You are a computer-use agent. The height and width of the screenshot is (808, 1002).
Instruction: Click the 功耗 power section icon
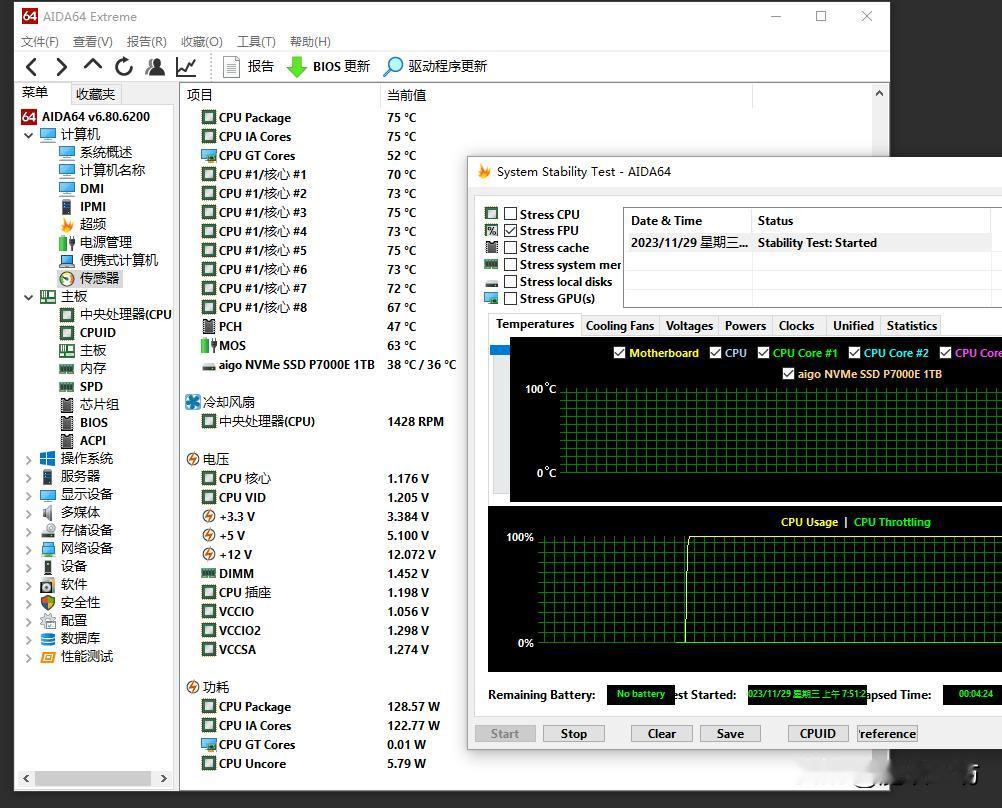click(192, 687)
